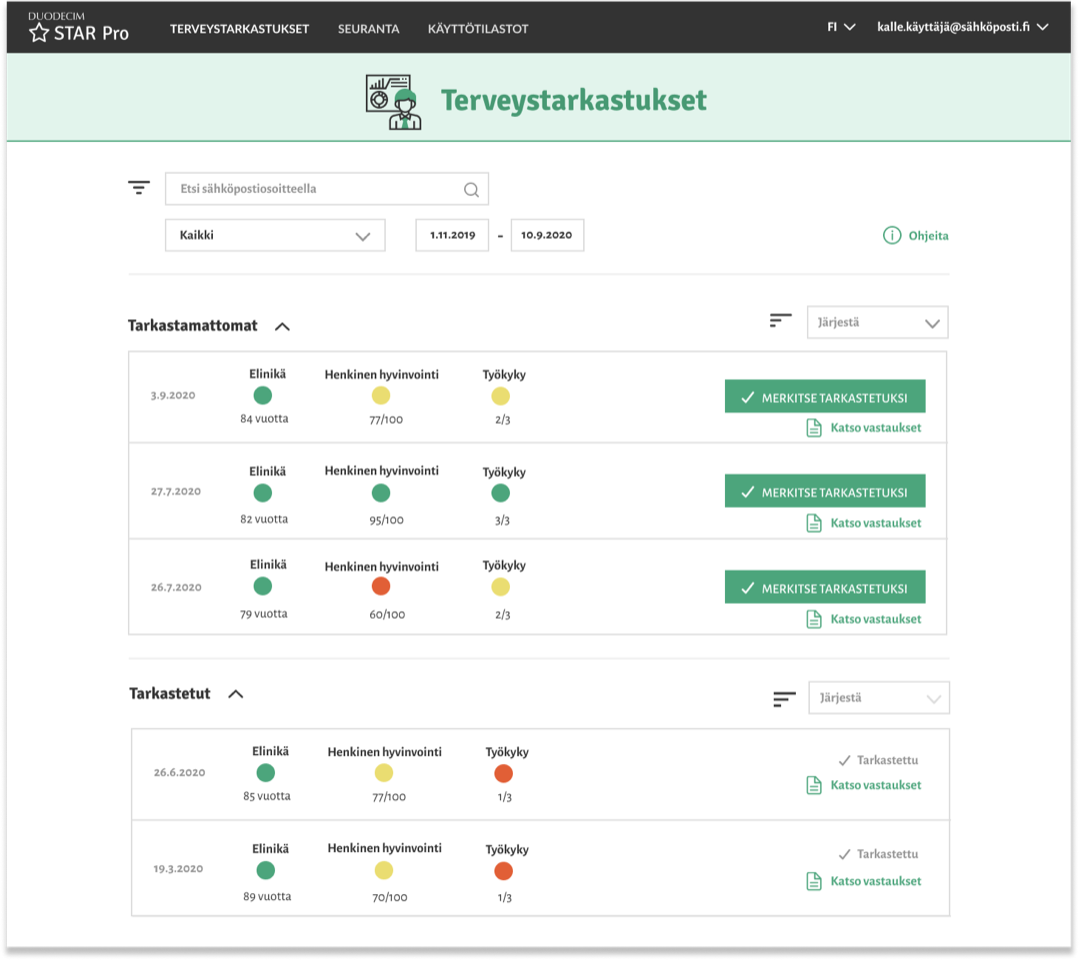1079x960 pixels.
Task: Click the green Elinikä indicator for 3.9.2020
Action: tap(263, 396)
